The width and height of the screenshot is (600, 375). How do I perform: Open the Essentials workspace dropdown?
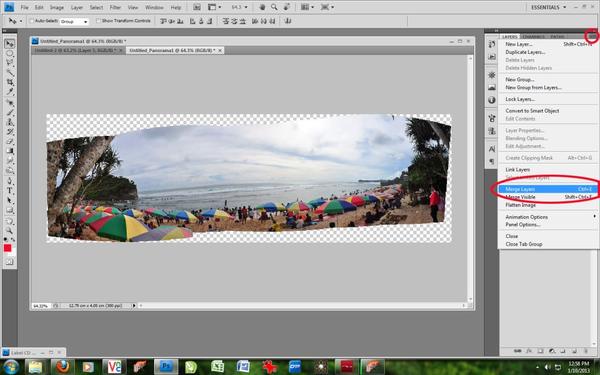(x=548, y=7)
